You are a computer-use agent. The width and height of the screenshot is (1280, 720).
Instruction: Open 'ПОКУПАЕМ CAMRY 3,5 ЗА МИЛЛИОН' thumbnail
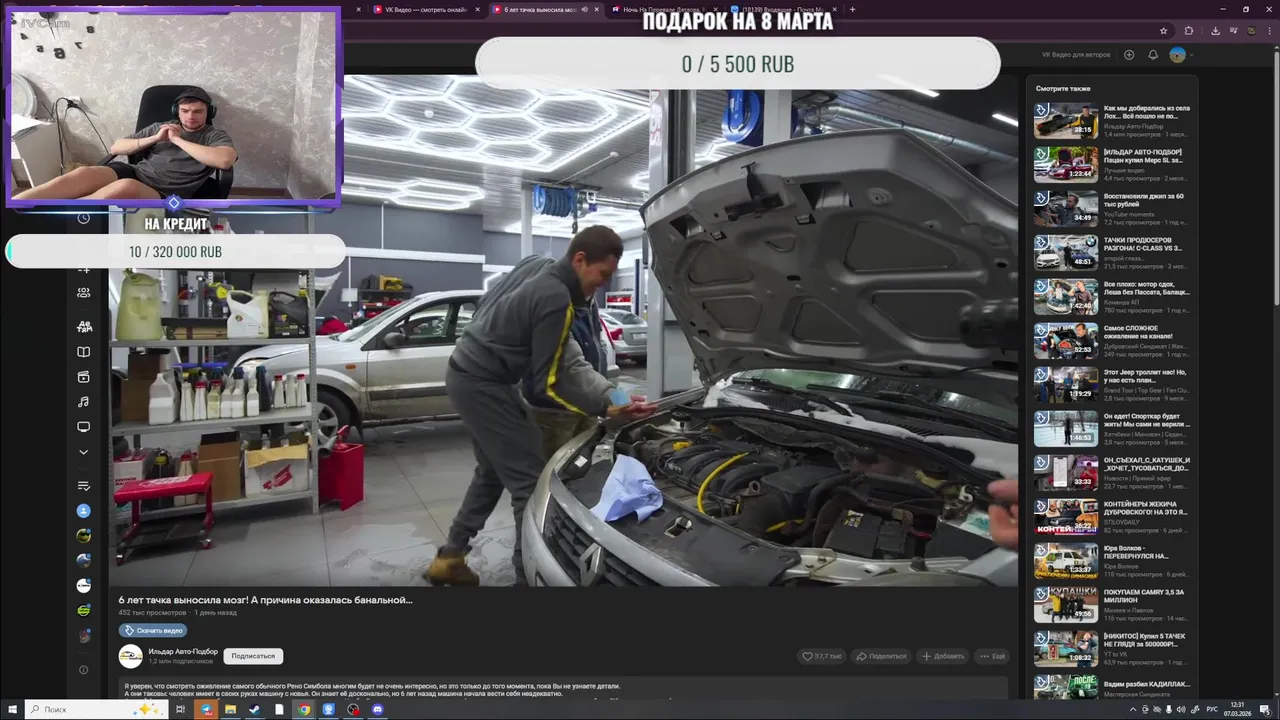point(1066,604)
